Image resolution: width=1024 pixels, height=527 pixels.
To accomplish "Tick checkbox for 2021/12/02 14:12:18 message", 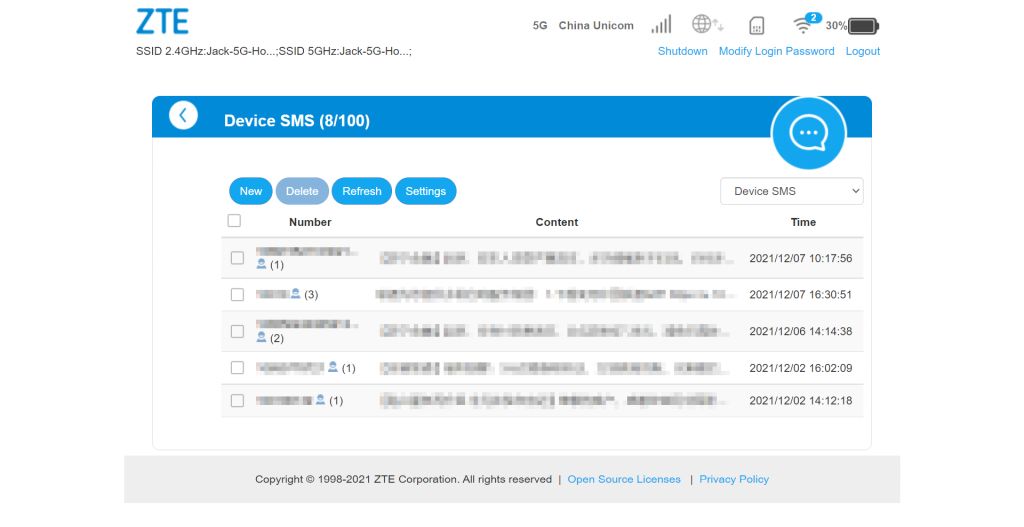I will (x=237, y=400).
